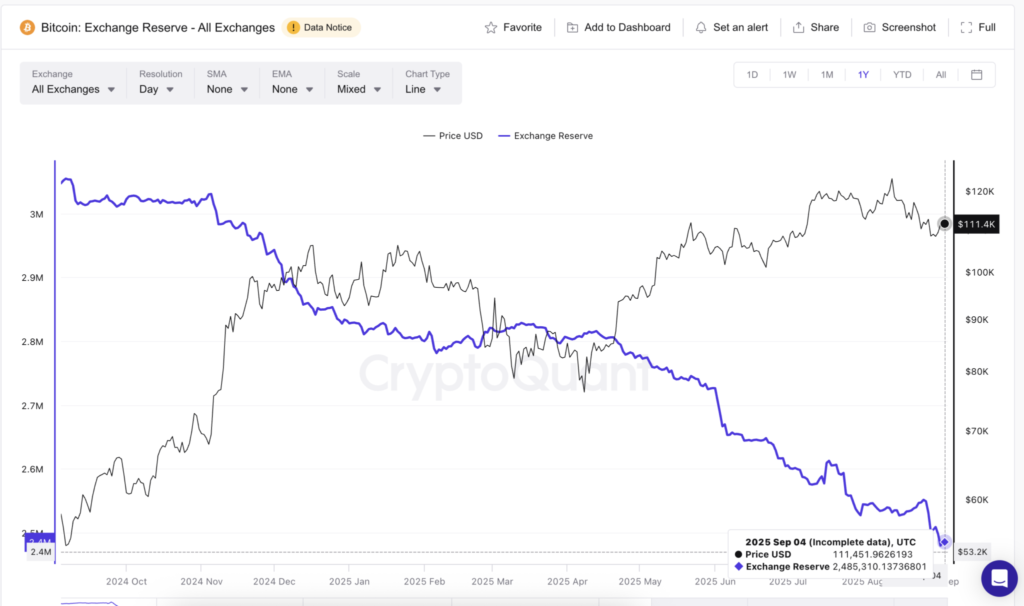Select the 1D time range
This screenshot has width=1024, height=606.
[752, 74]
